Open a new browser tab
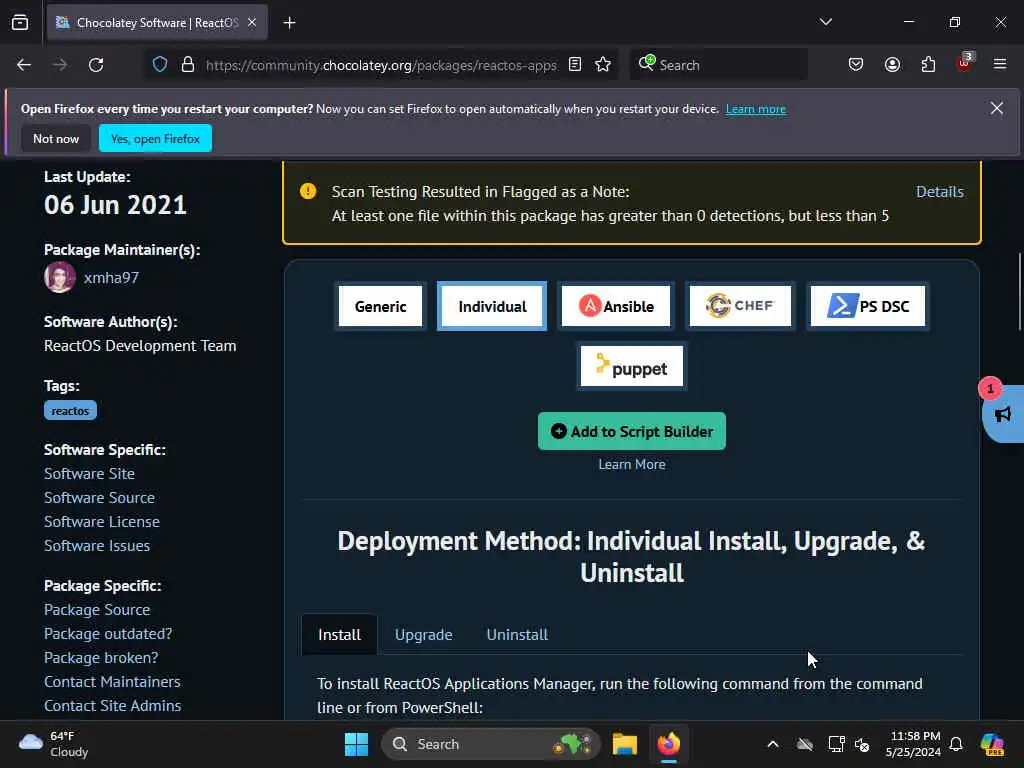This screenshot has height=768, width=1024. tap(289, 23)
